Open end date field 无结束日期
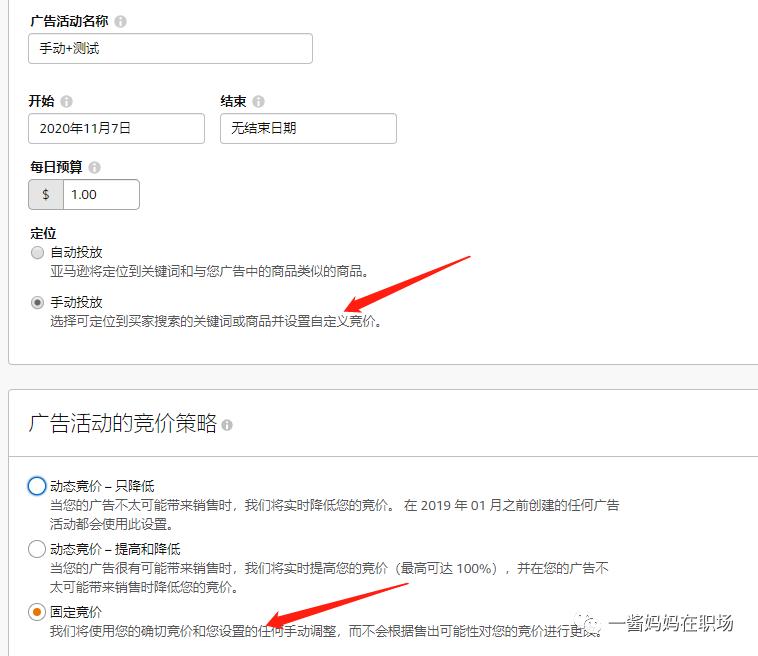This screenshot has width=758, height=656. pos(308,129)
